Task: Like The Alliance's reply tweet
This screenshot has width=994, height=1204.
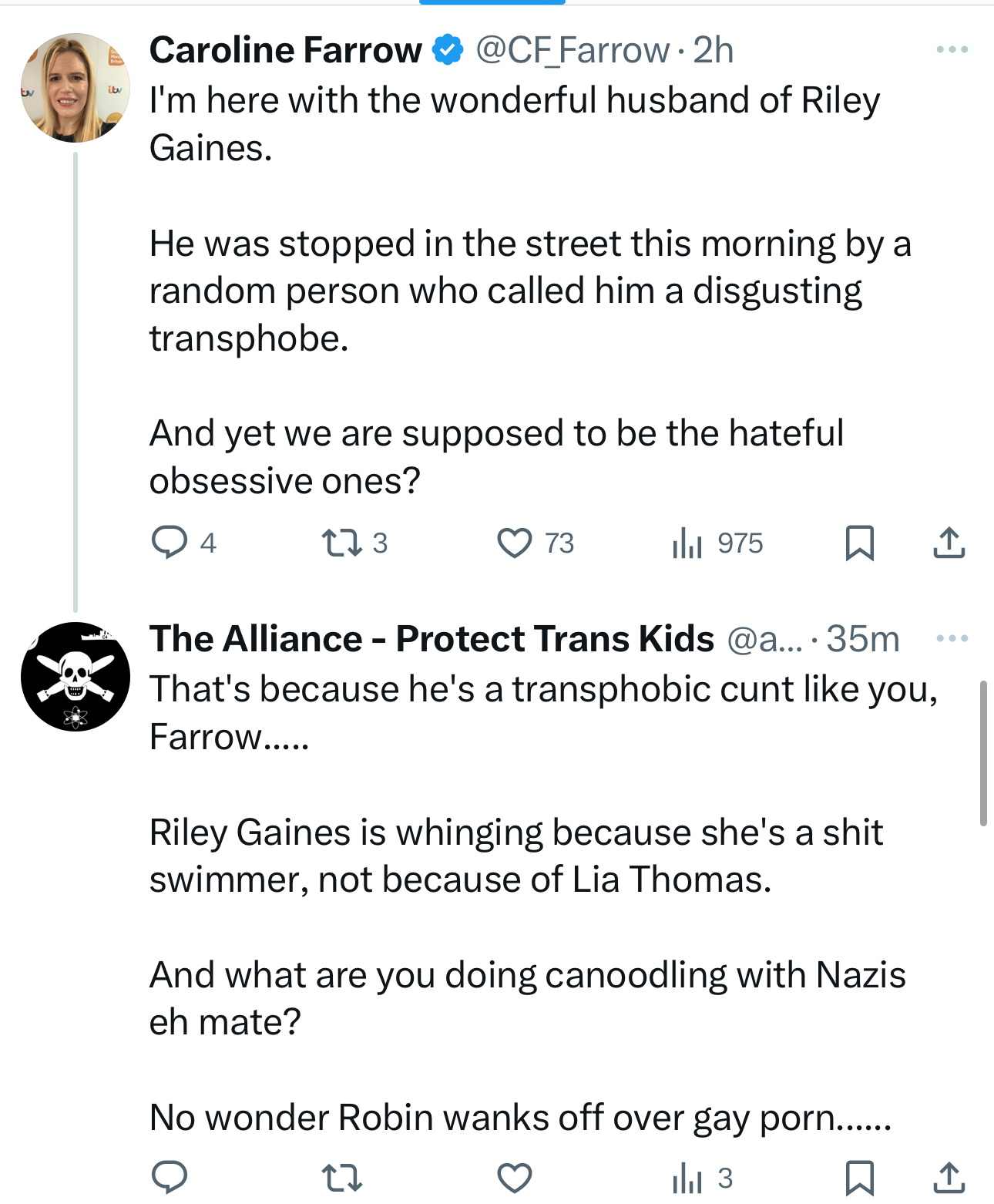Action: point(514,1178)
